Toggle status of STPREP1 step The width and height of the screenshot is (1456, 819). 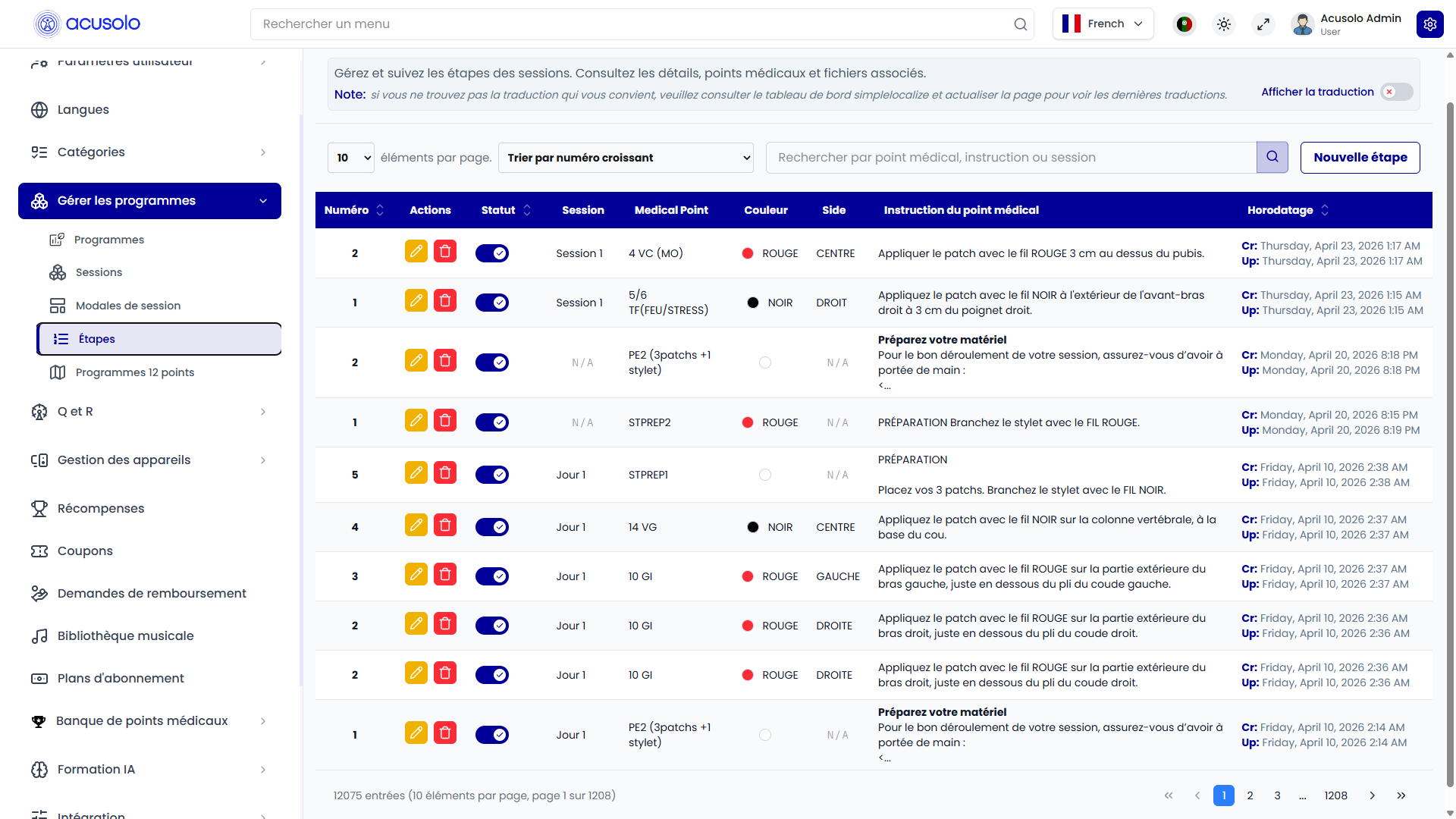(492, 475)
